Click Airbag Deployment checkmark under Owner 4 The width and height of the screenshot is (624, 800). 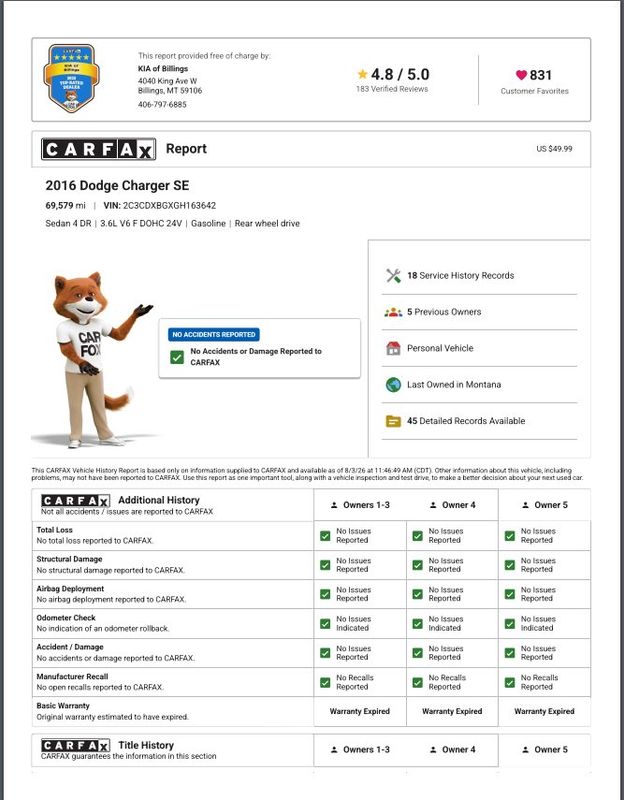coord(417,594)
